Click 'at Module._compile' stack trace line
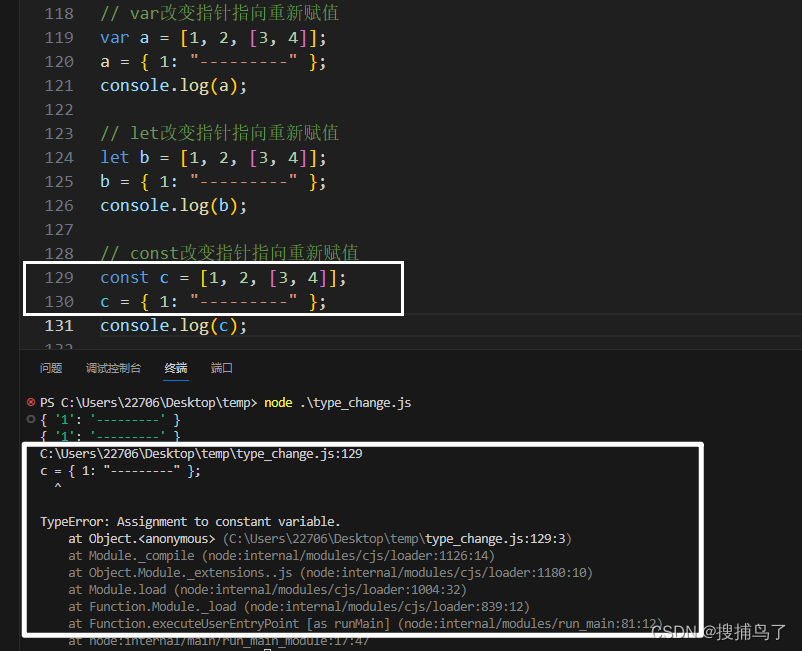This screenshot has width=802, height=651. (x=281, y=556)
